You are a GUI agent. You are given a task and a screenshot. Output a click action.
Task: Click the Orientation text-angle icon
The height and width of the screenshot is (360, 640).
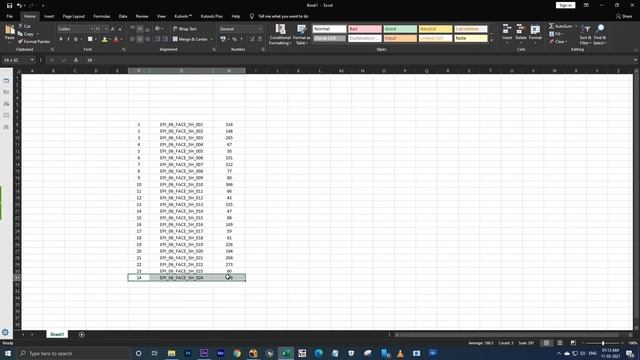(158, 29)
